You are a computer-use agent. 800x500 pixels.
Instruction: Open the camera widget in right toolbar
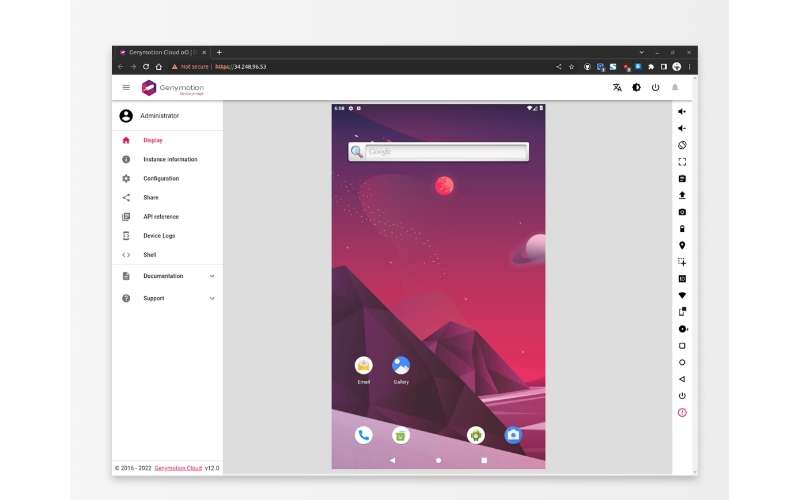[x=682, y=212]
